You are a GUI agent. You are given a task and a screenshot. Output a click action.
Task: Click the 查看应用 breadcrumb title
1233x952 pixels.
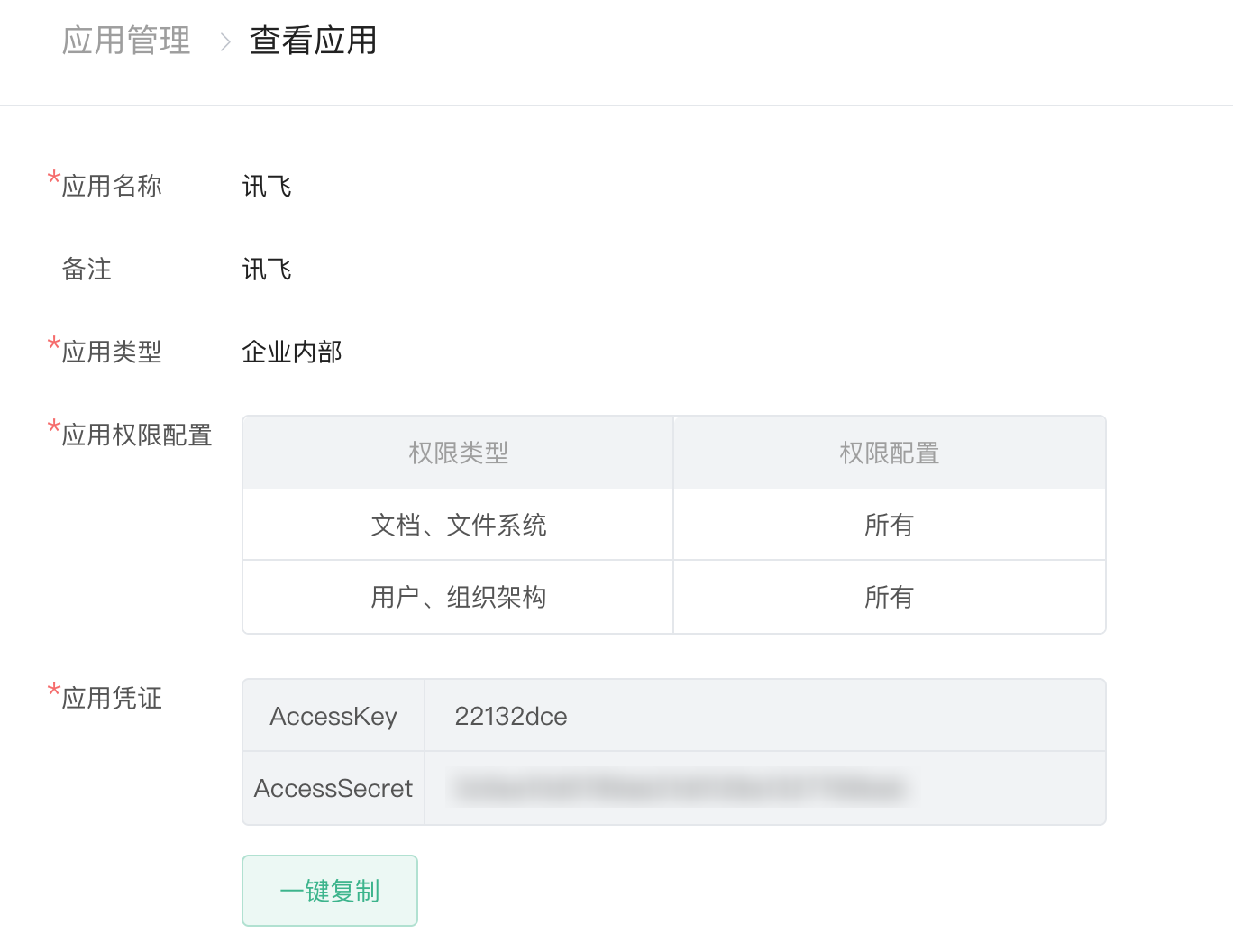coord(313,41)
